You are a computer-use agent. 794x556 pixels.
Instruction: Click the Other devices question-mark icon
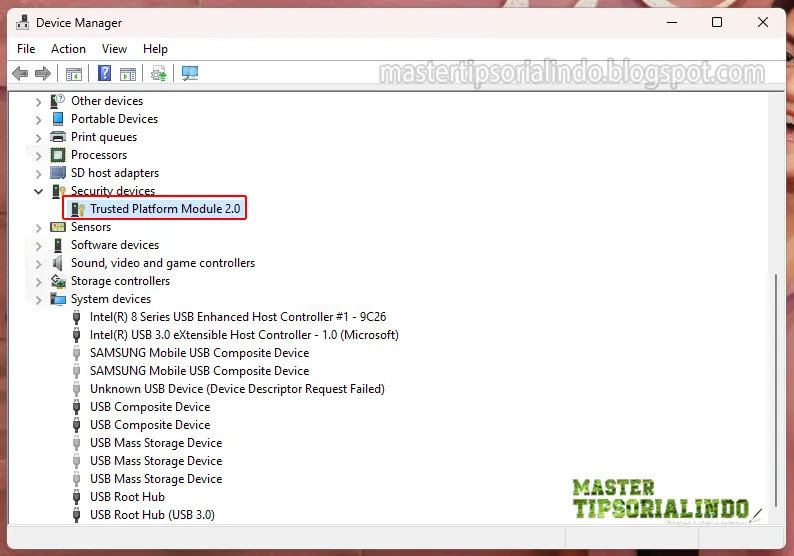tap(58, 101)
